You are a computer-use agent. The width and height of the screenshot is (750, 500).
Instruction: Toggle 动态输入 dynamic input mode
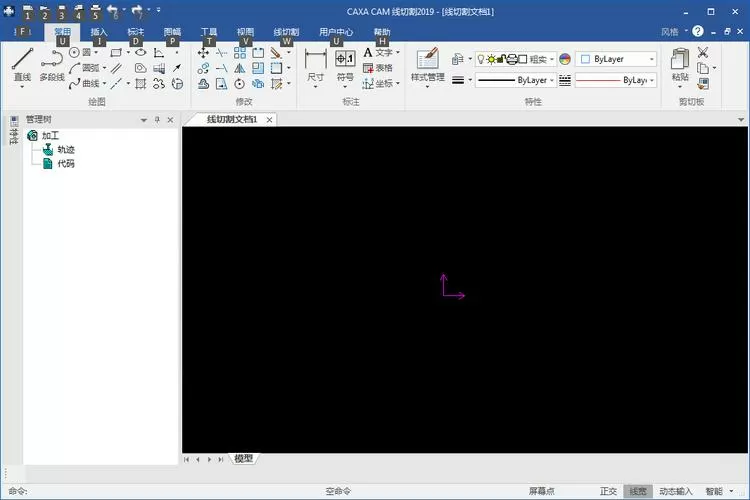(x=675, y=491)
